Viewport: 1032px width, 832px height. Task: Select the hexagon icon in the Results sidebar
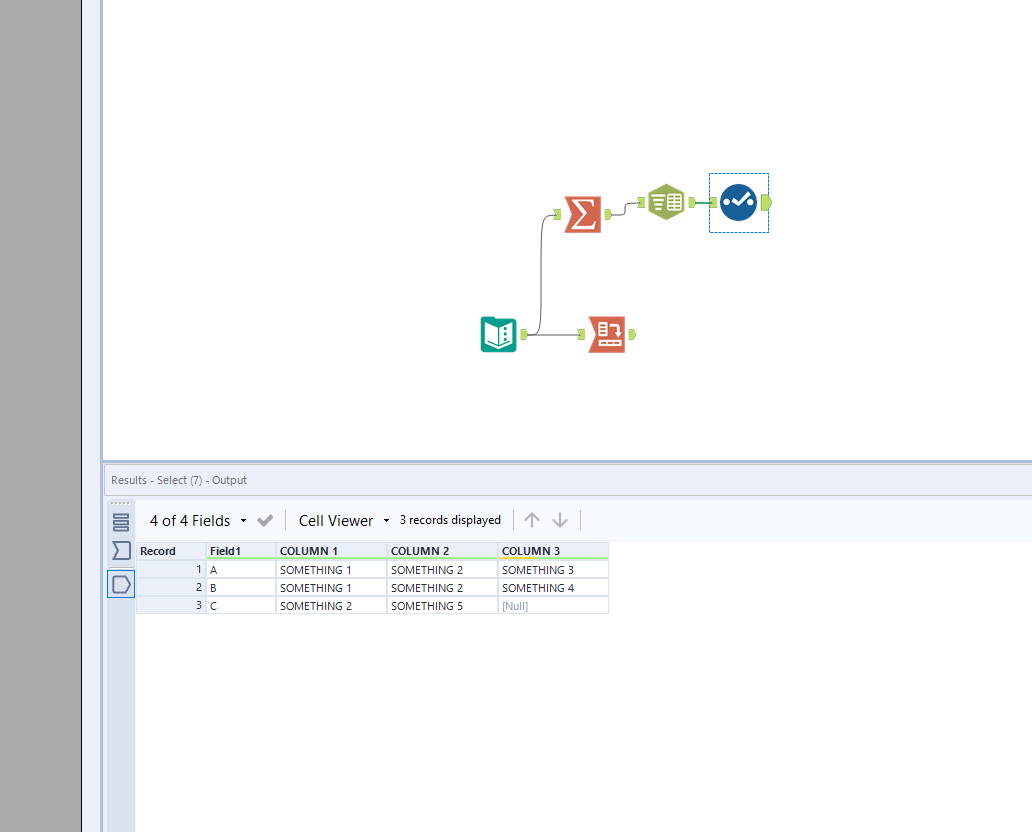tap(120, 583)
